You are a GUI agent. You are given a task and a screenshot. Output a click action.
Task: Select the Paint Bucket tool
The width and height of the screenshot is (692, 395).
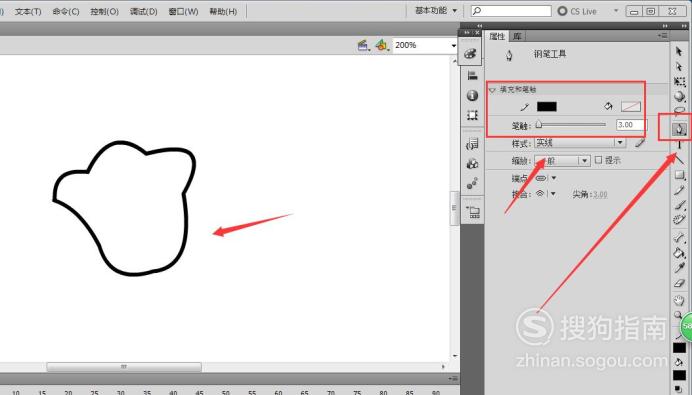679,253
